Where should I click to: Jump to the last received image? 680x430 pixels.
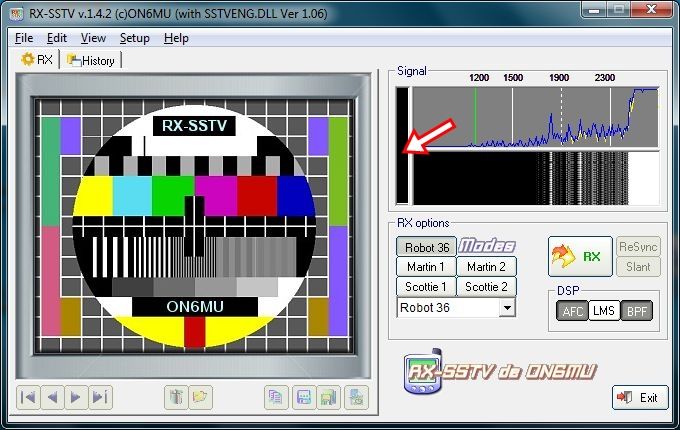click(101, 397)
